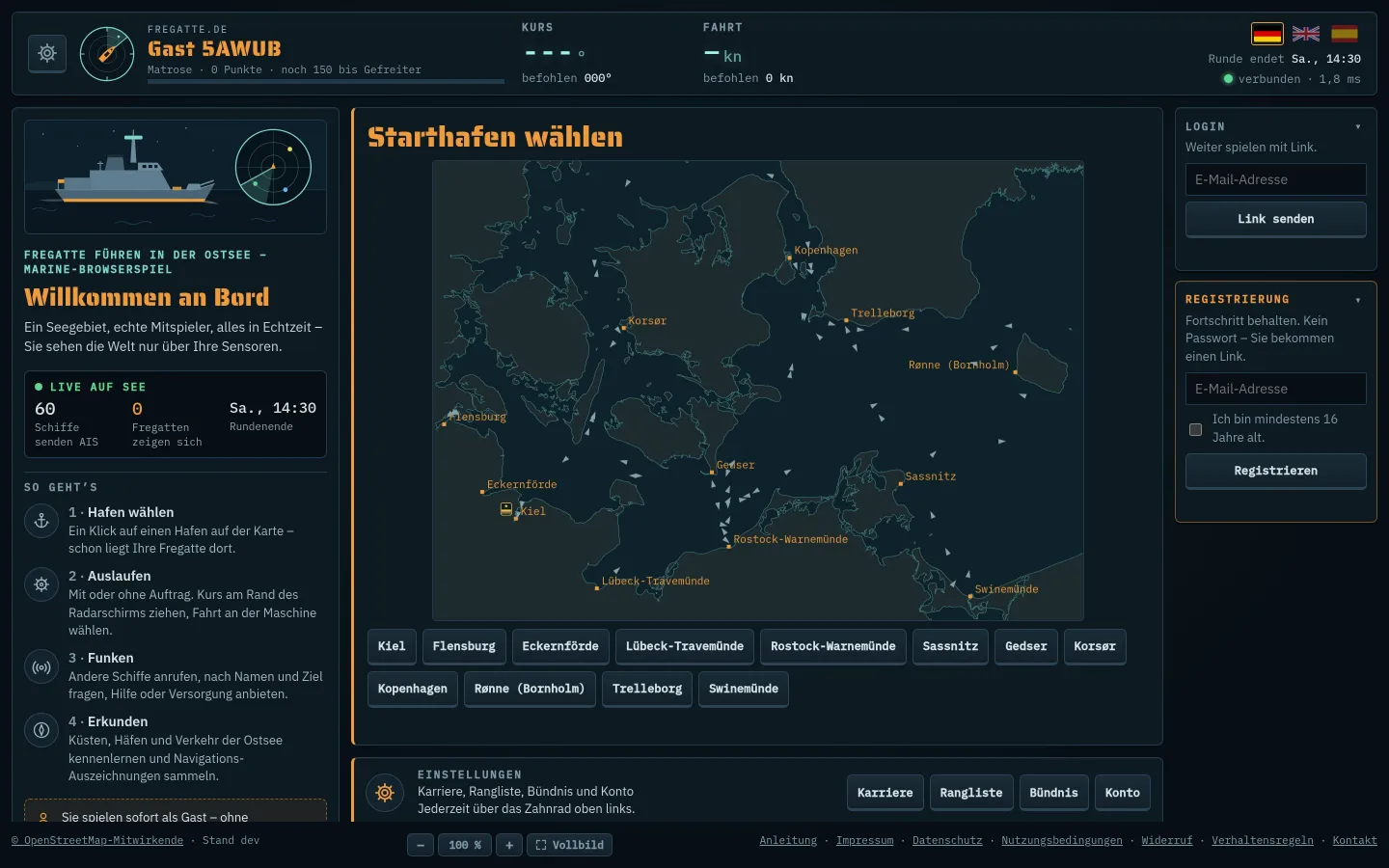The height and width of the screenshot is (868, 1389).
Task: Enter fullscreen with Vollbild button
Action: pos(569,845)
